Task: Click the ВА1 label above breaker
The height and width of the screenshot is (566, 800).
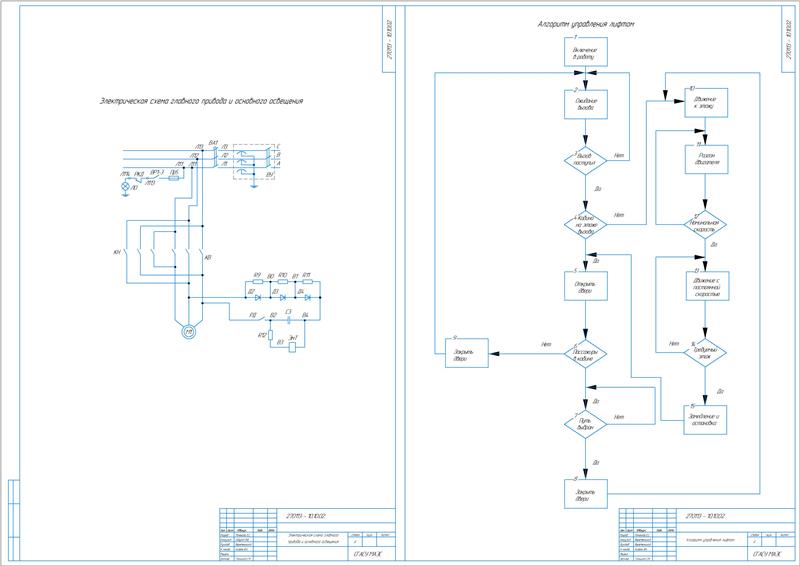Action: 214,142
